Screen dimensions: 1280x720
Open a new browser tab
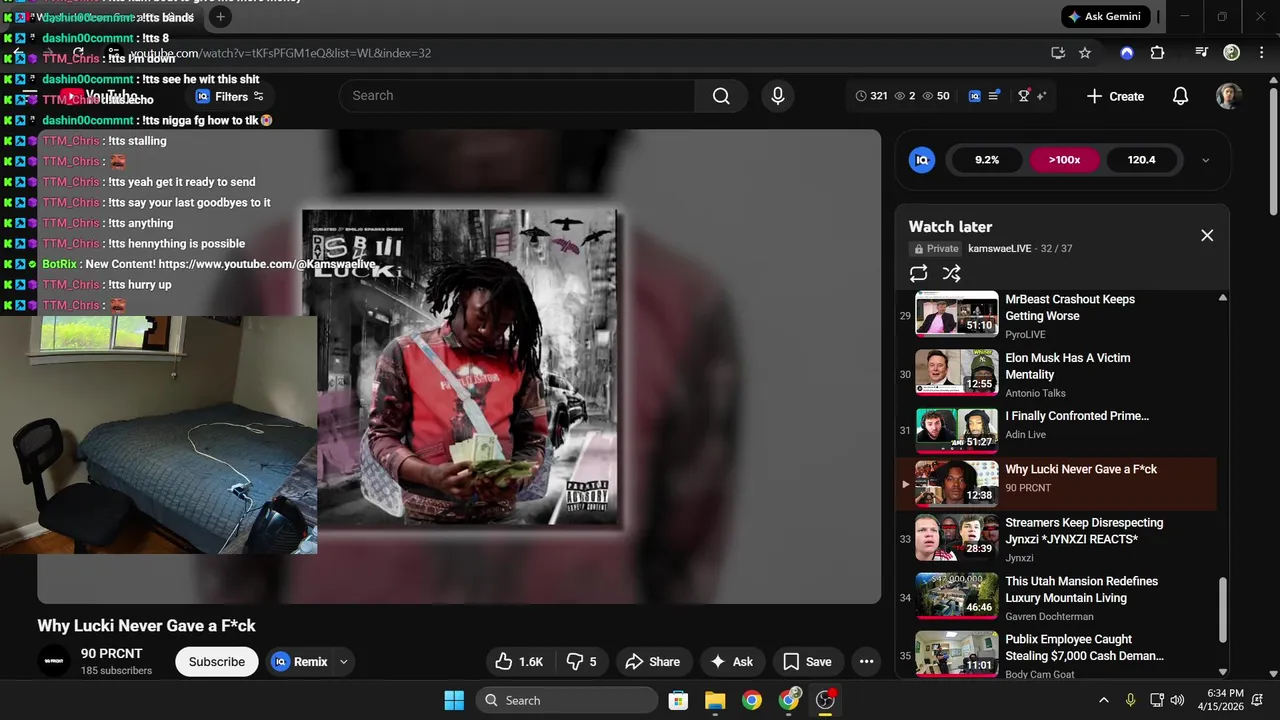tap(221, 16)
